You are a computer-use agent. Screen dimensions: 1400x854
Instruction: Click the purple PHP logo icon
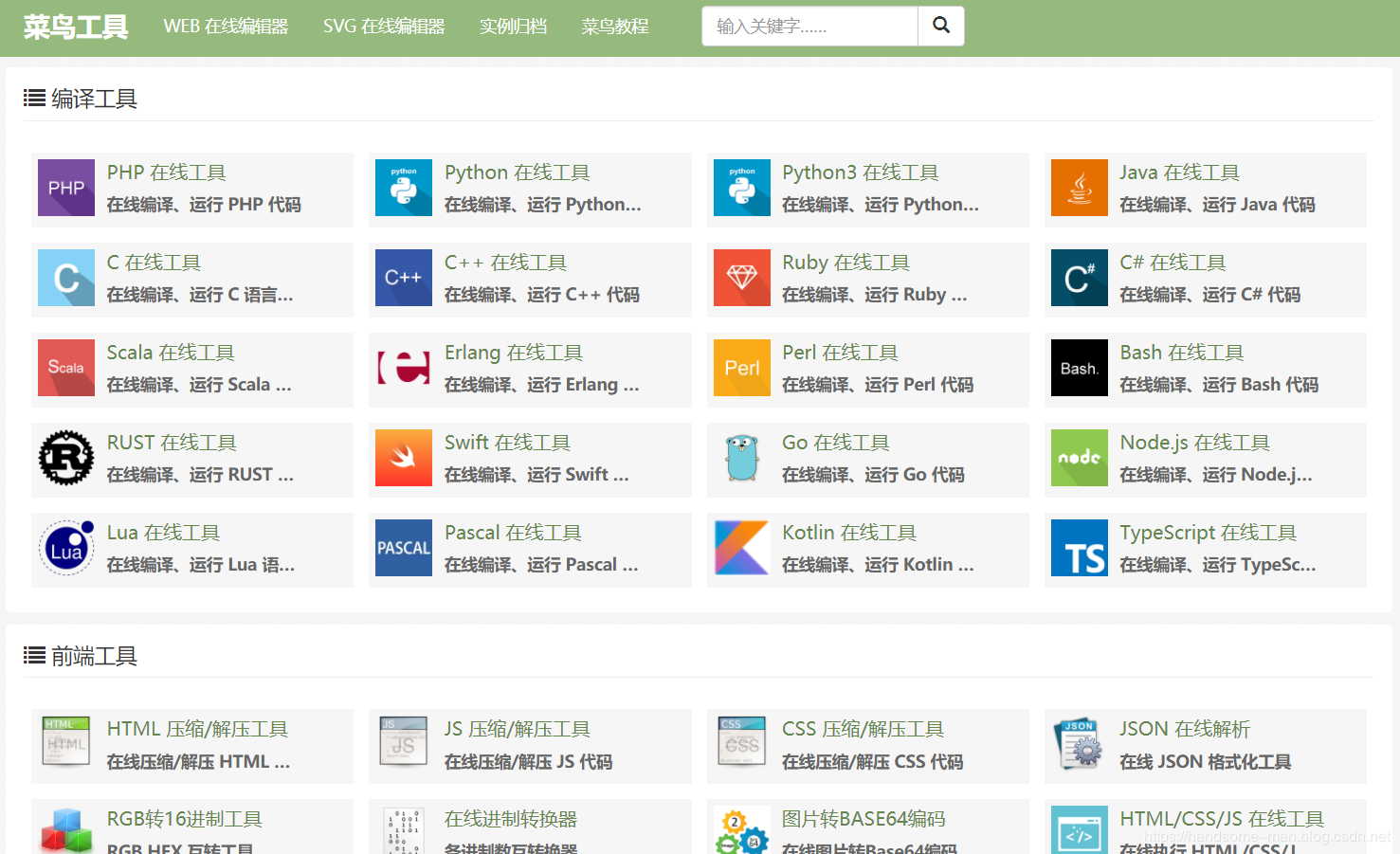[x=66, y=188]
